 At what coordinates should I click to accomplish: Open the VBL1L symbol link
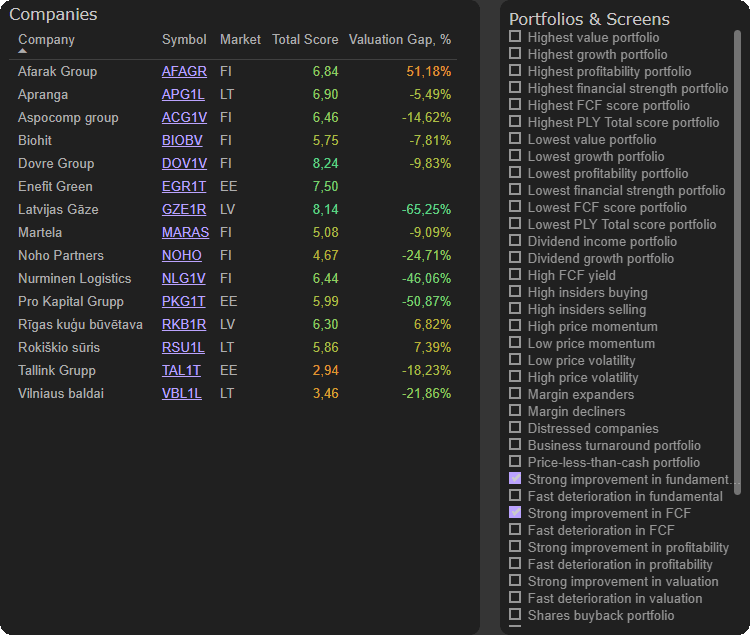(181, 394)
